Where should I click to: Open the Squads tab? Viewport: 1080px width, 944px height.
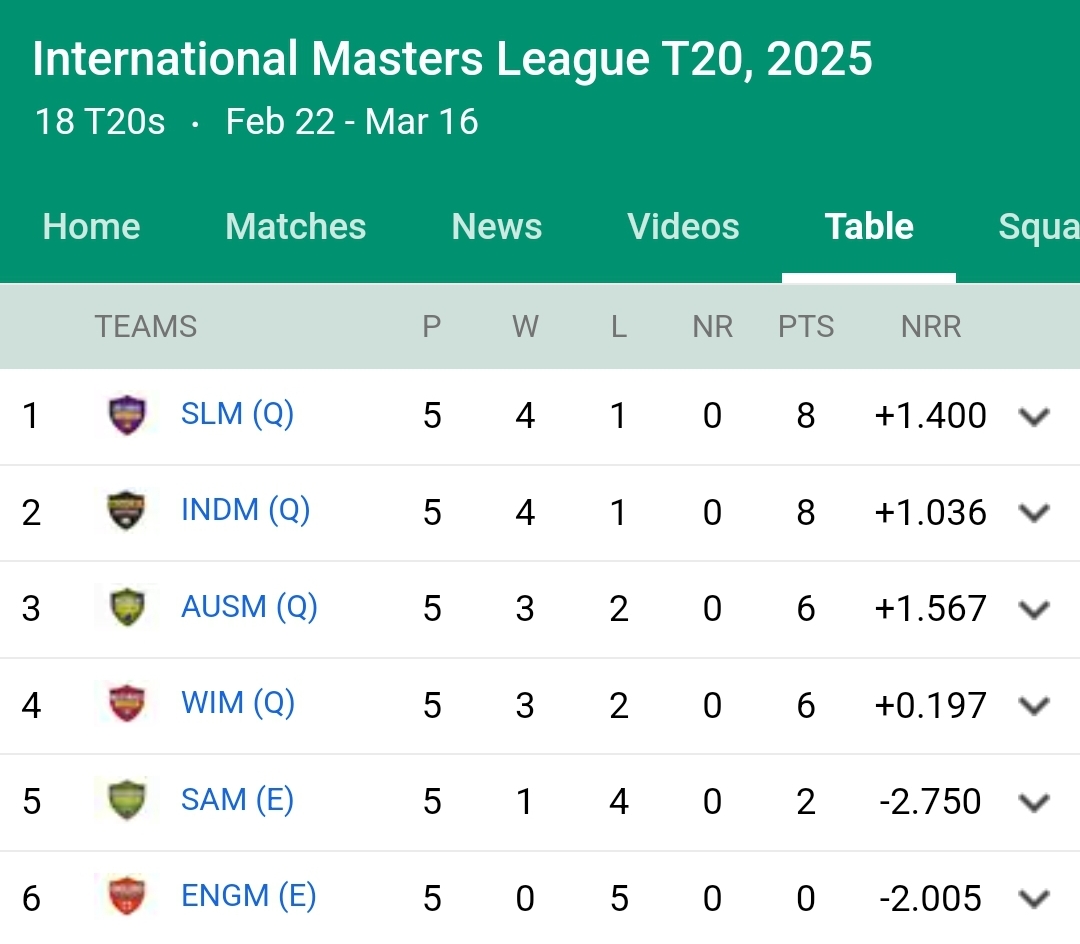point(1039,226)
